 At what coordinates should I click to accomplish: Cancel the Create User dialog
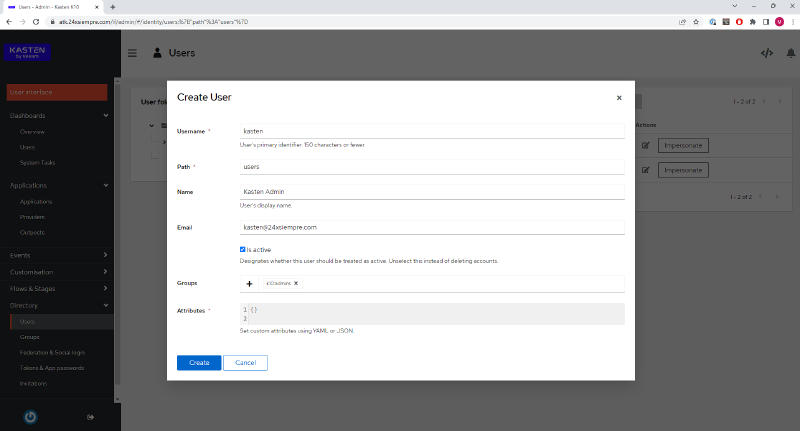[x=245, y=363]
